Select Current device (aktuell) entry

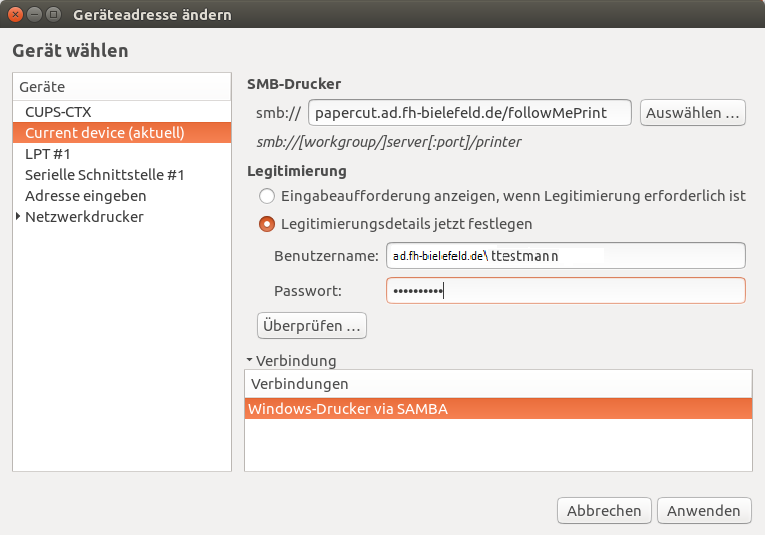tap(104, 133)
